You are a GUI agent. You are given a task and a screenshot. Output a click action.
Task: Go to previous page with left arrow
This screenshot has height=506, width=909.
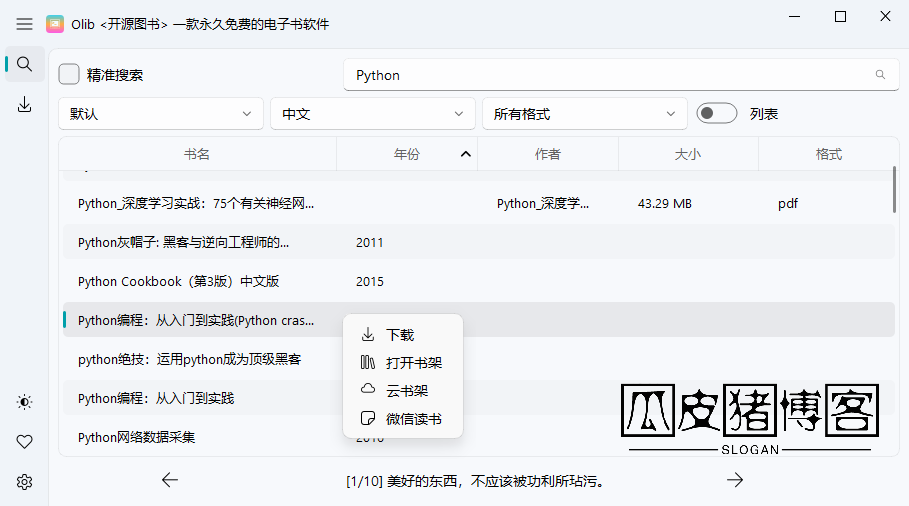pos(170,480)
